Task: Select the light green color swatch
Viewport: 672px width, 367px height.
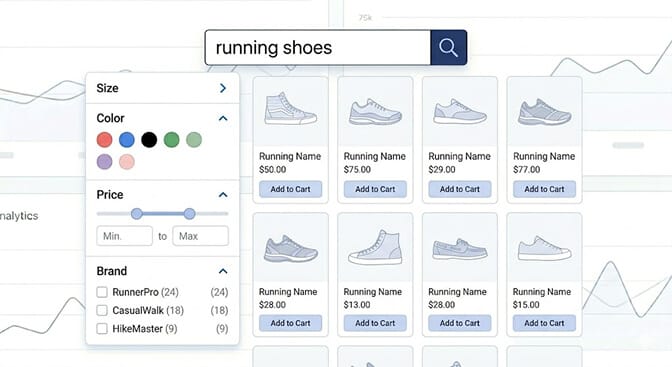Action: 194,140
